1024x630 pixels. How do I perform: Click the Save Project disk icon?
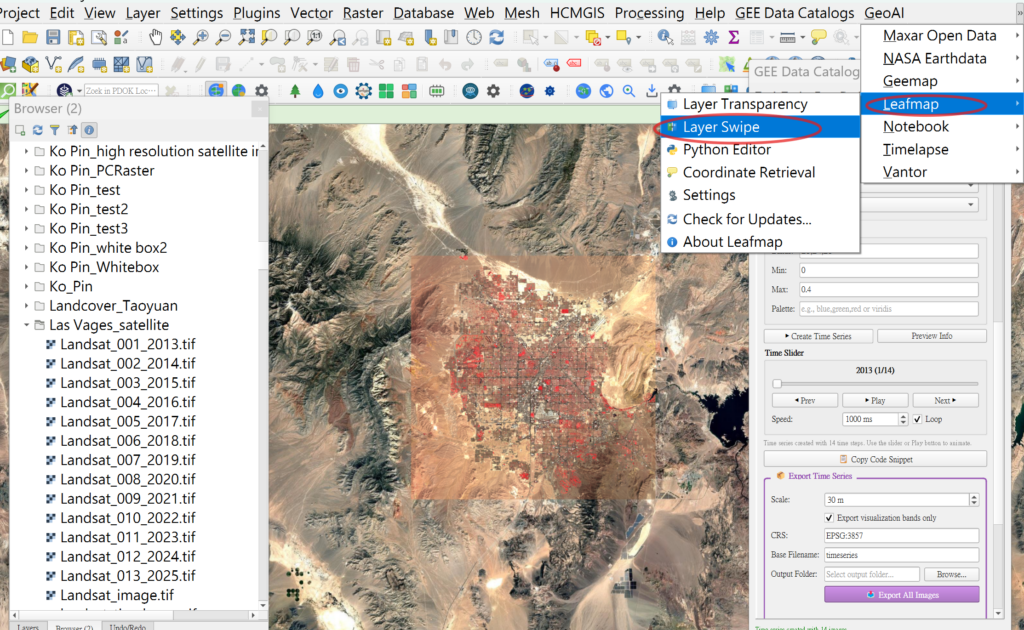(54, 37)
